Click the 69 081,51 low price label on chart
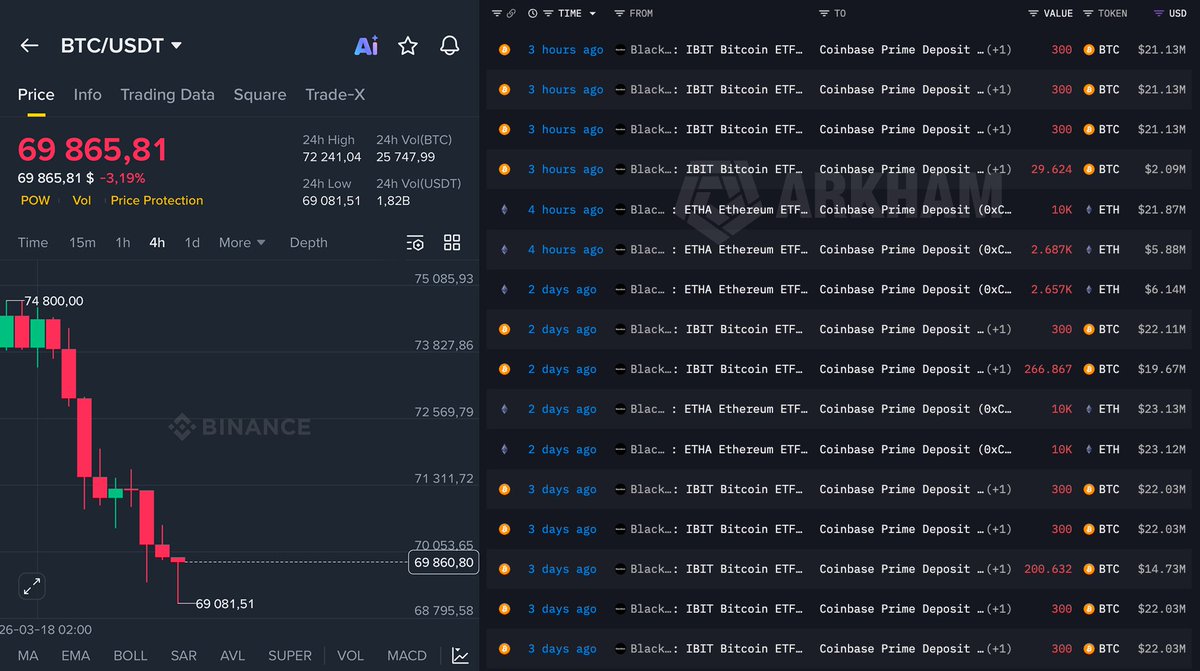The image size is (1200, 671). (225, 604)
